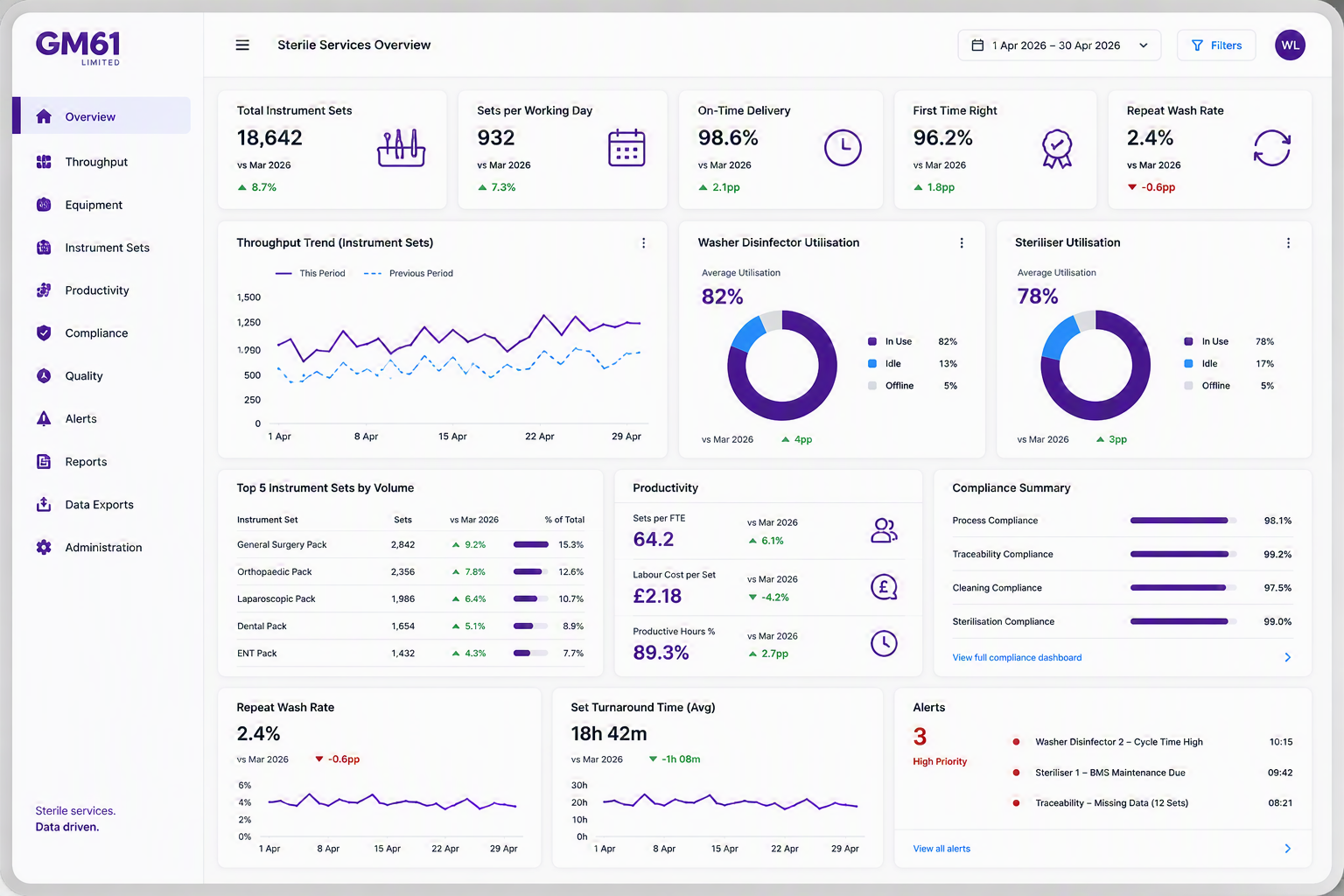Image resolution: width=1344 pixels, height=896 pixels.
Task: Click the Cleaning Compliance progress bar
Action: click(1183, 588)
